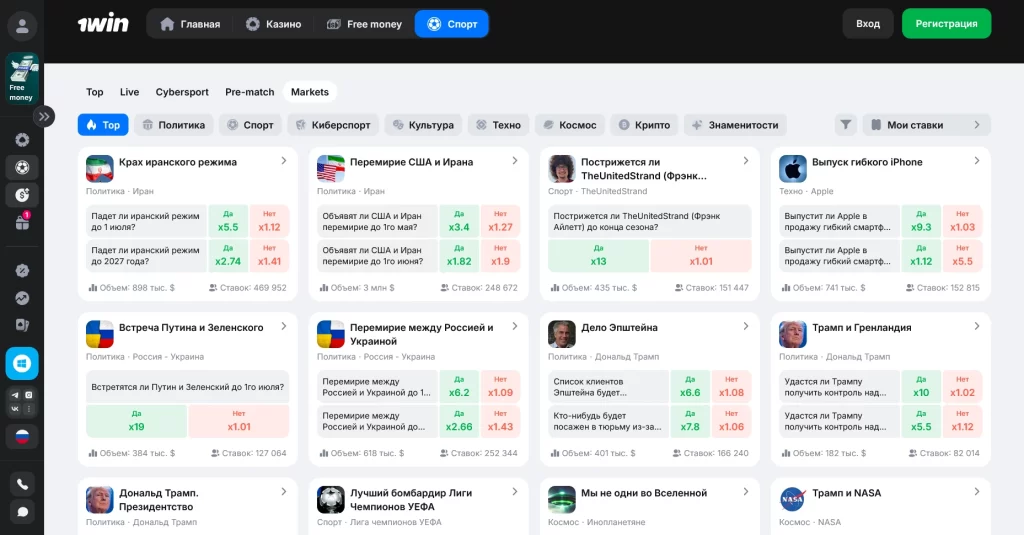Click the phone call support icon
The image size is (1024, 535).
tap(21, 484)
